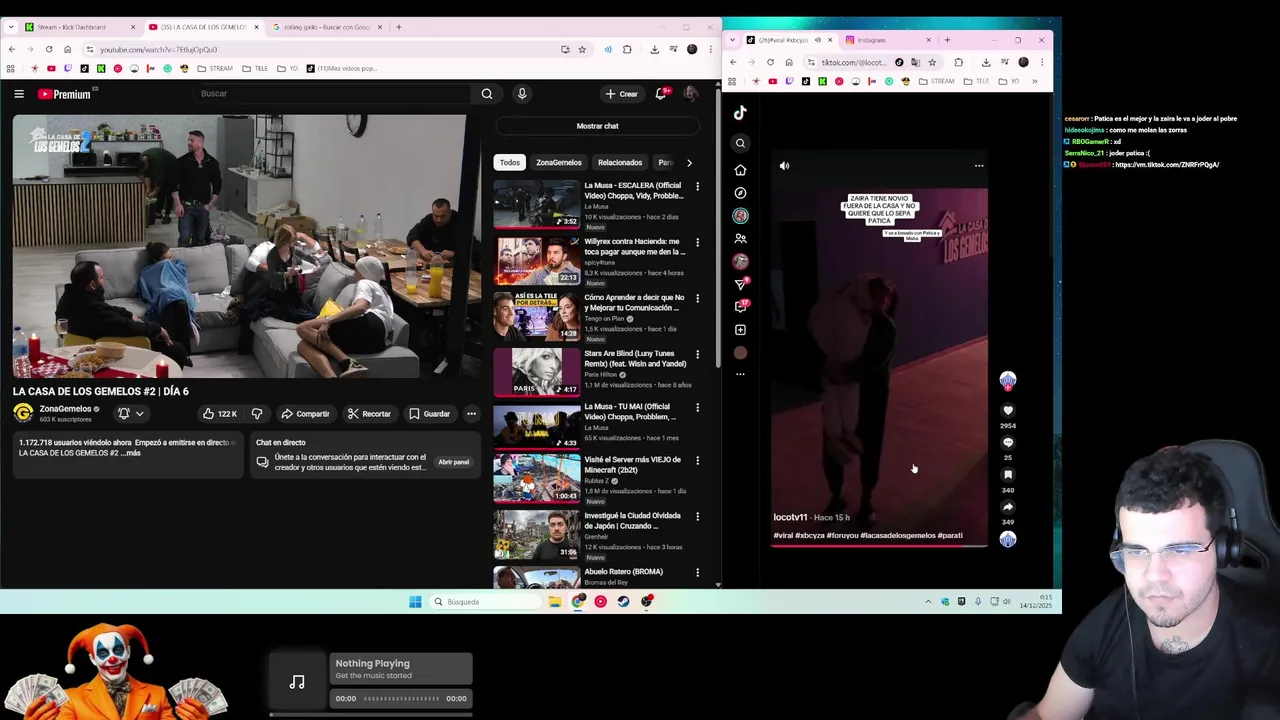
Task: Click the Windows Start button
Action: click(415, 602)
